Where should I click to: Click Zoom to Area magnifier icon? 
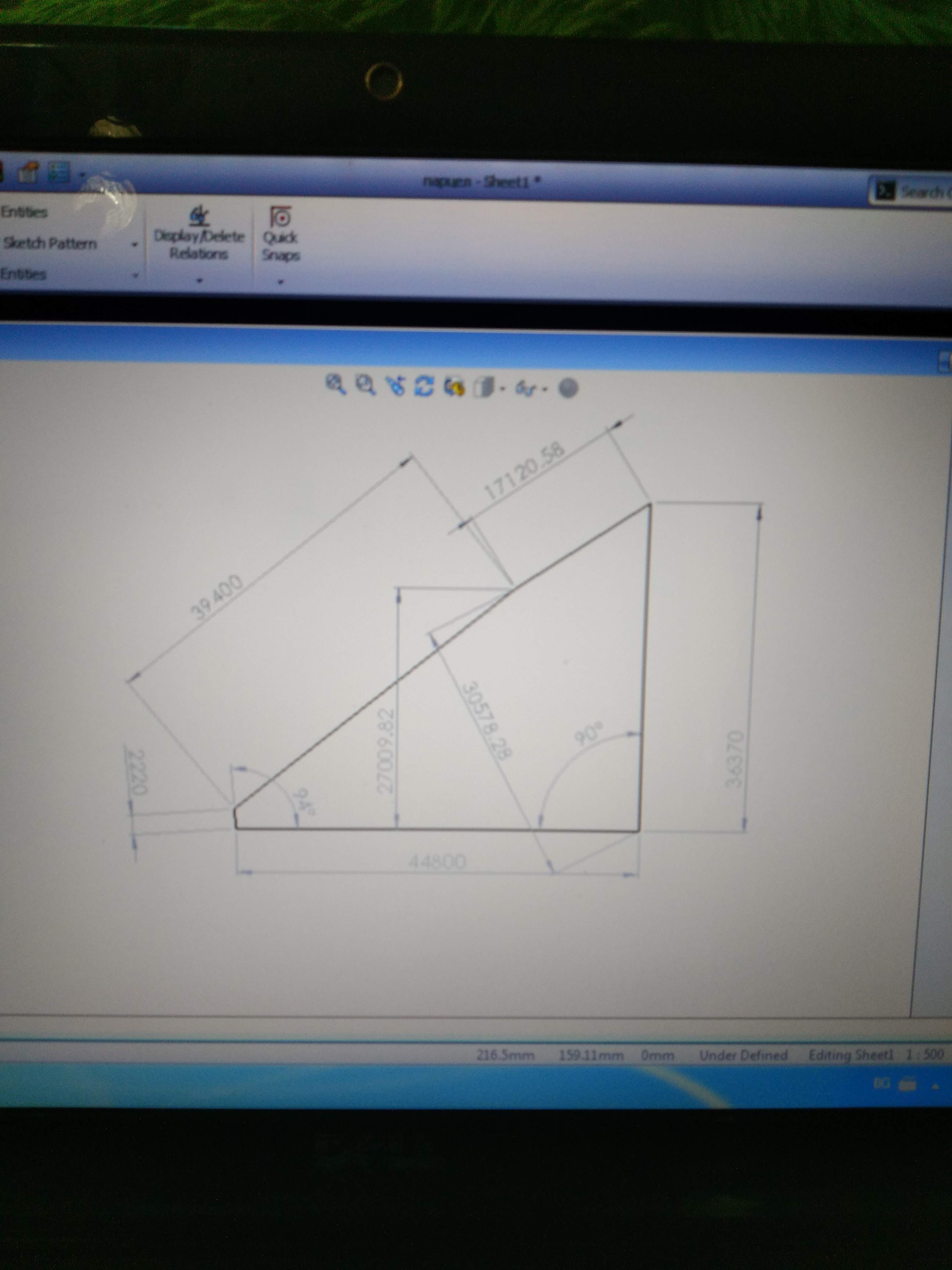coord(365,385)
